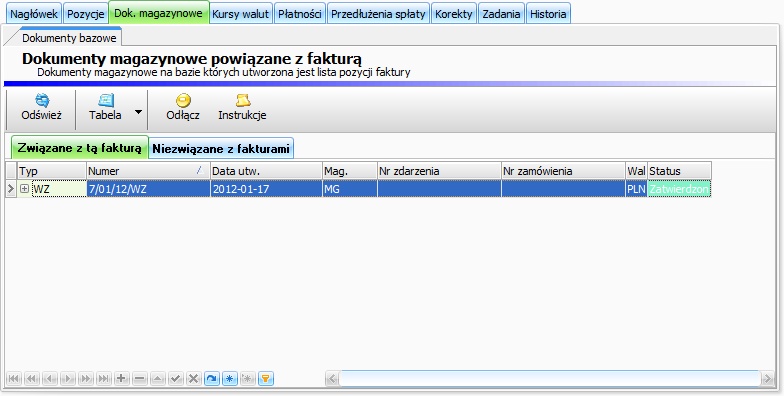Open the Kursy walut tab
784x396 pixels.
click(x=240, y=14)
